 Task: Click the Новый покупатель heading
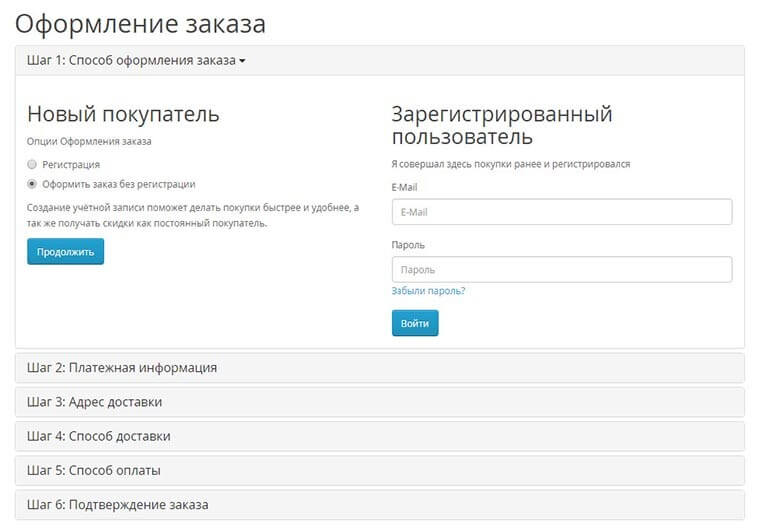tap(123, 114)
